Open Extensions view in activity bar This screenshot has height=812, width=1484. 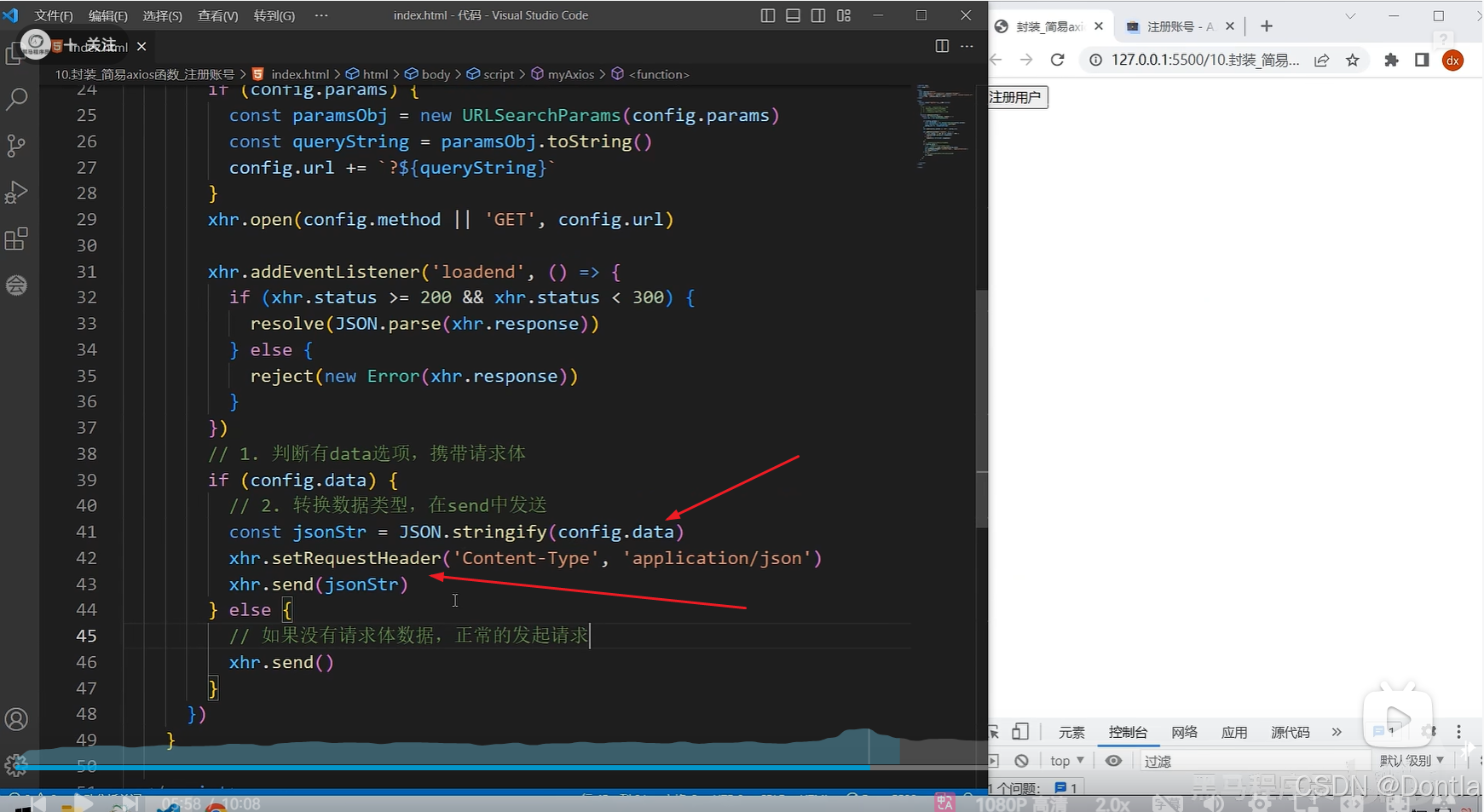tap(16, 239)
